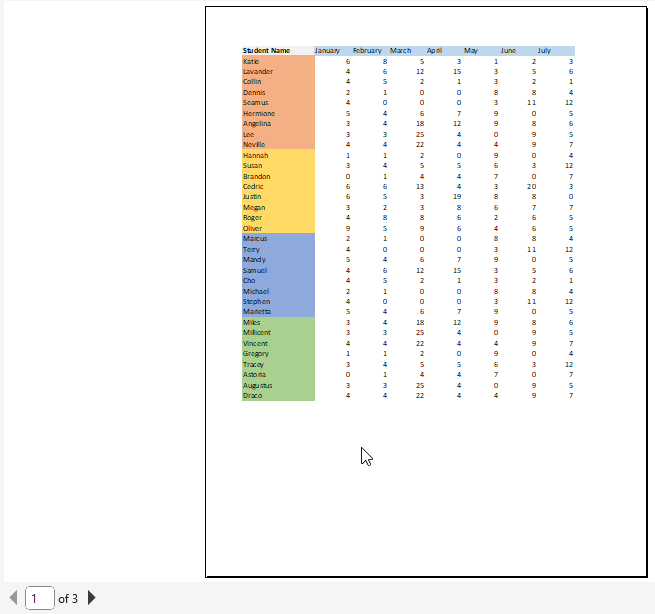Click the name 'Terry'
The height and width of the screenshot is (614, 655).
pos(251,249)
